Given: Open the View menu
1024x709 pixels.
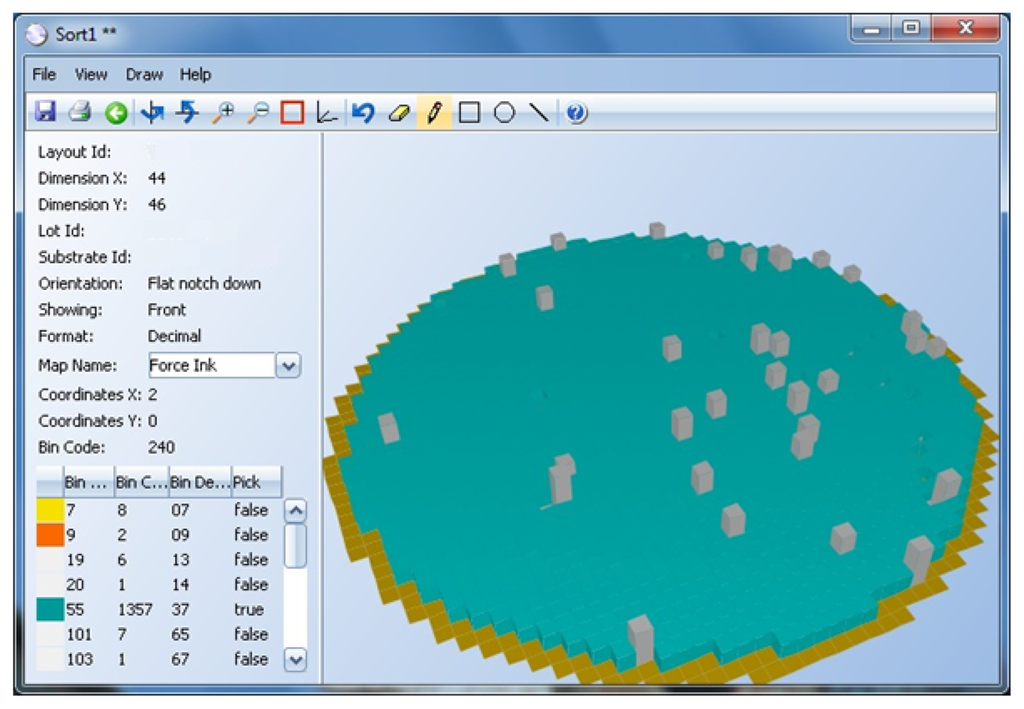Looking at the screenshot, I should tap(91, 74).
